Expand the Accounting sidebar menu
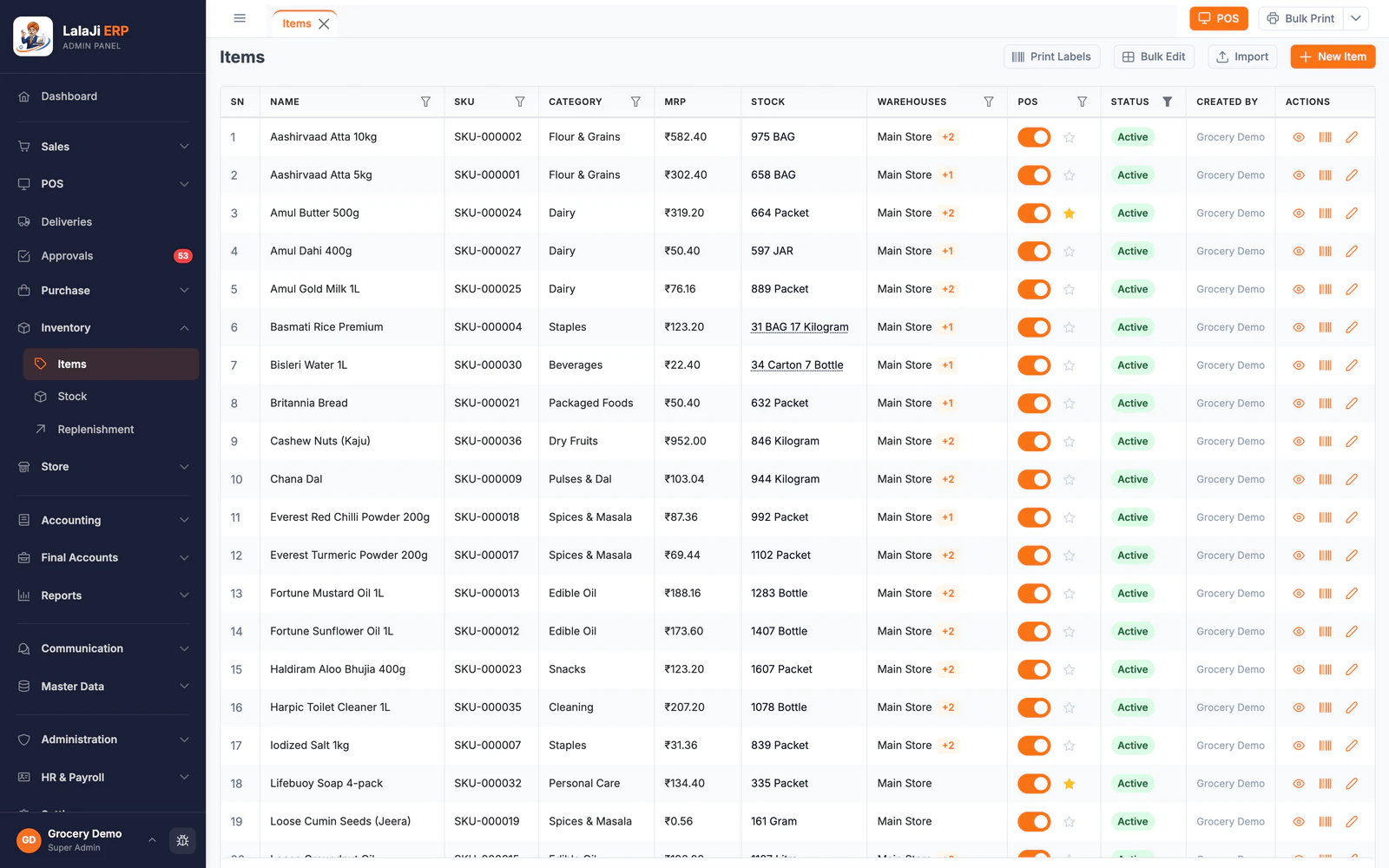This screenshot has width=1389, height=868. pyautogui.click(x=103, y=521)
